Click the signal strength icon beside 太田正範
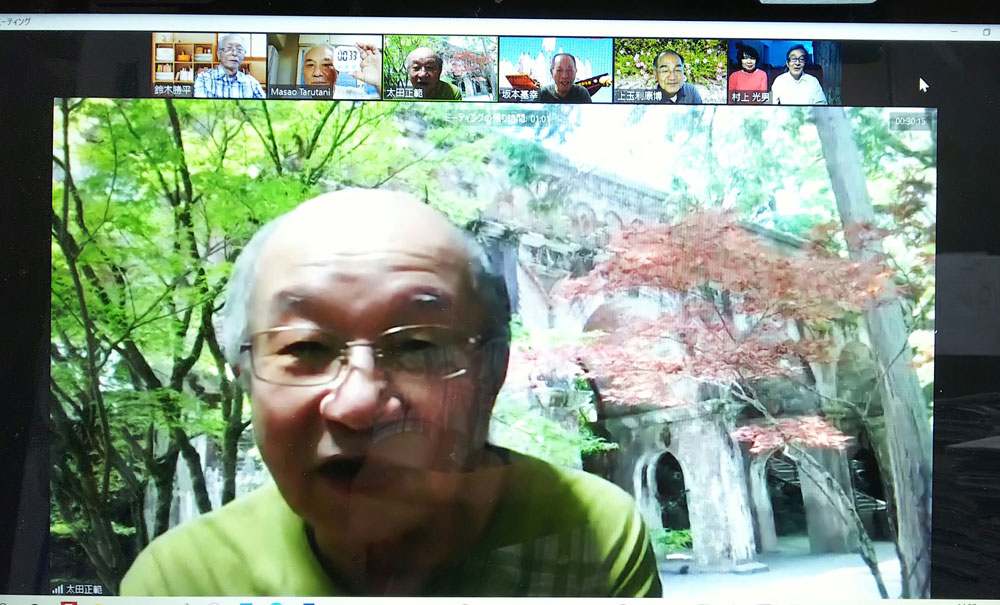 click(x=57, y=589)
